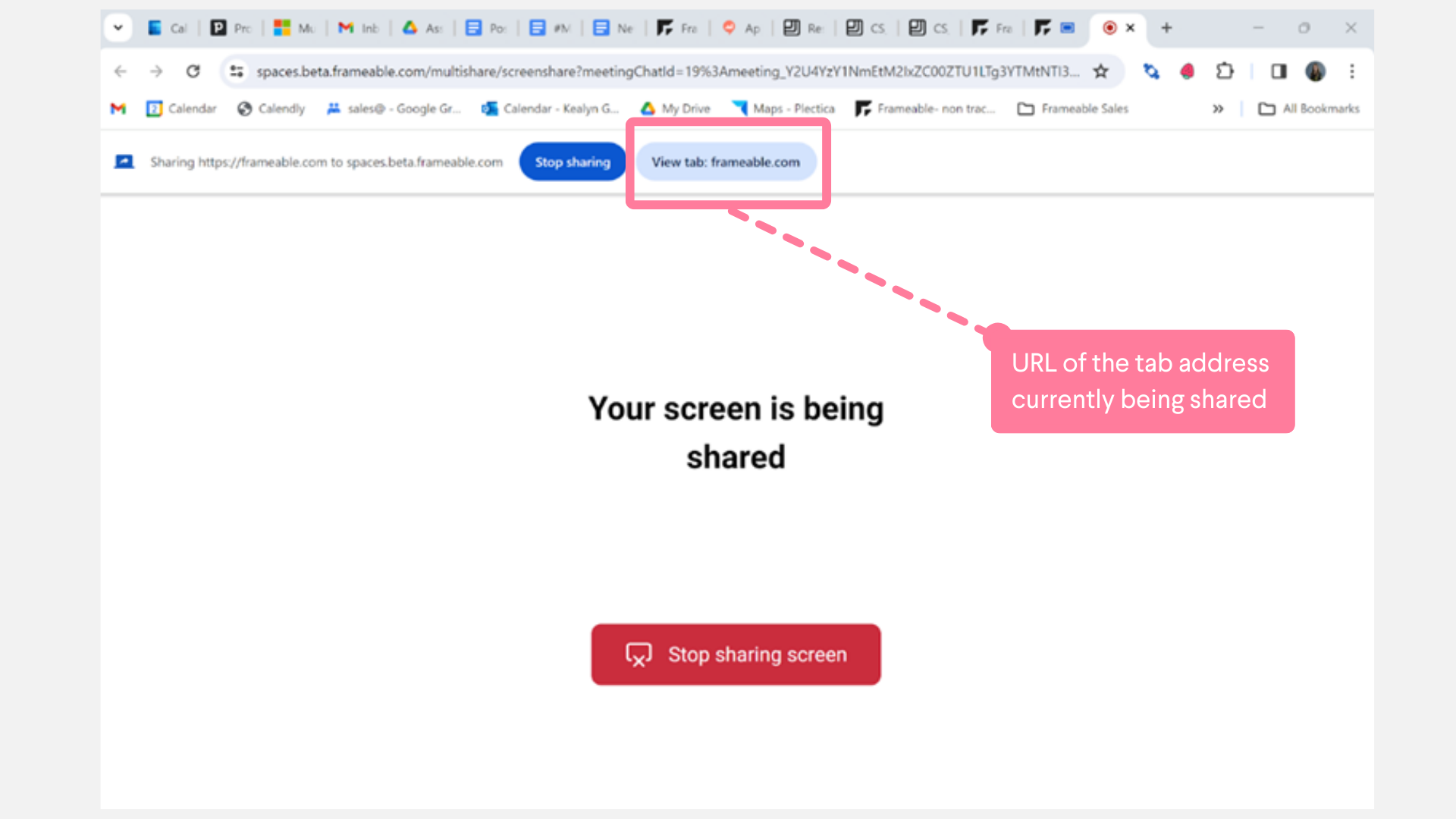This screenshot has width=1456, height=819.
Task: Open Chrome three-dot menu
Action: click(1351, 71)
